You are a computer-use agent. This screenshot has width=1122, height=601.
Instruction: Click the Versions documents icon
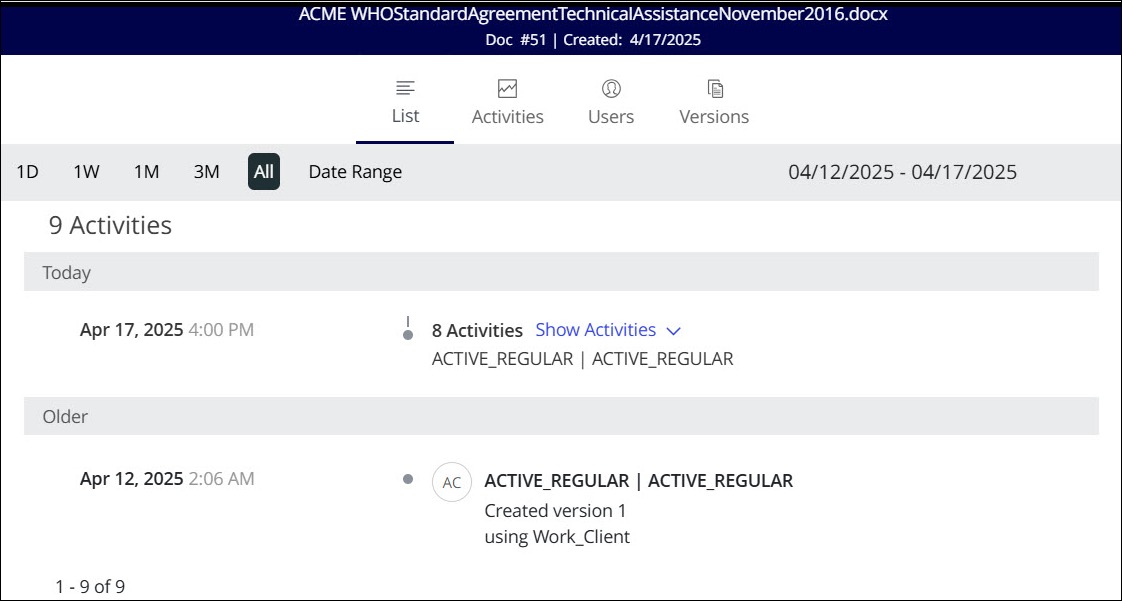(x=714, y=88)
